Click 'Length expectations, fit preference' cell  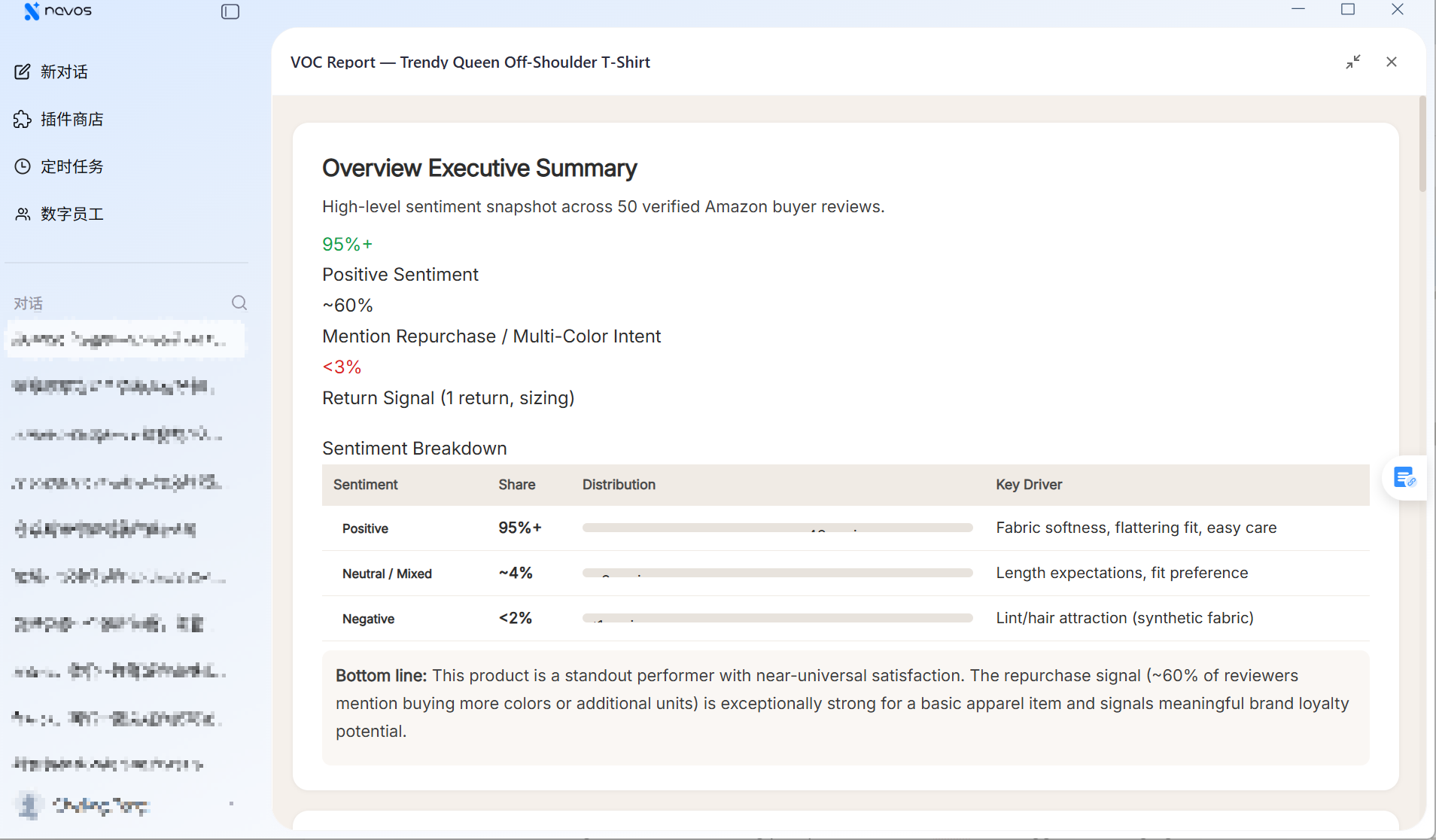pos(1122,573)
